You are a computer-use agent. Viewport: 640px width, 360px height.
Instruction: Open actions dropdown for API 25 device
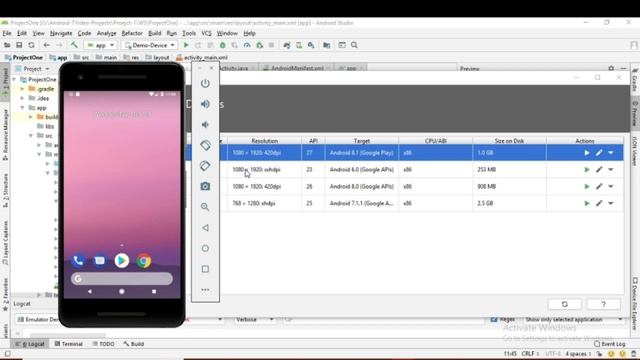(611, 203)
